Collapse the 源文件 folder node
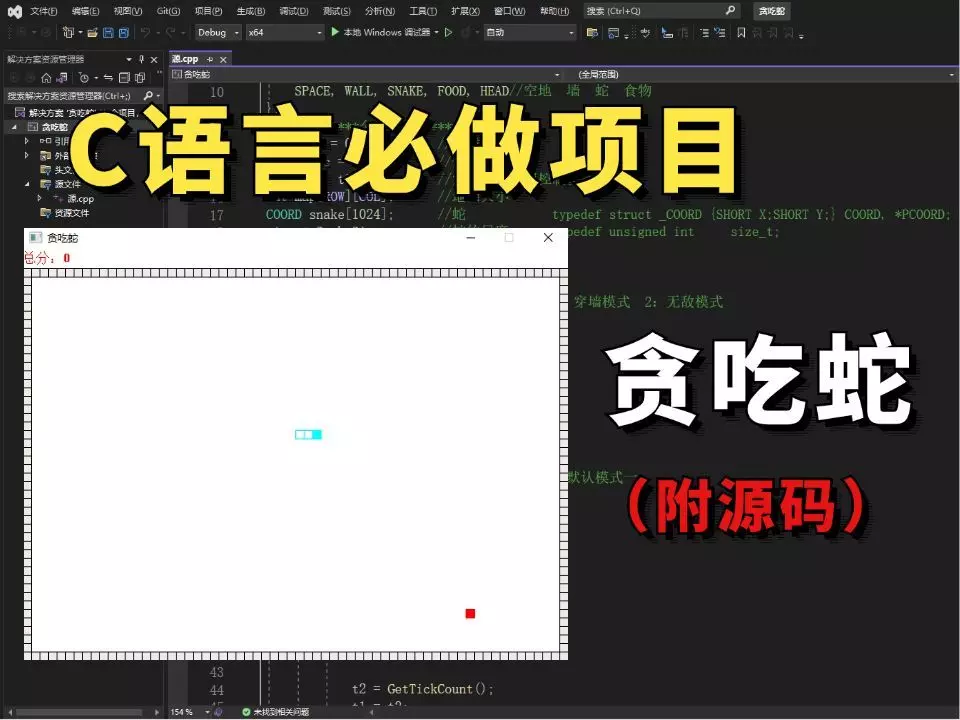Screen dimensions: 960x720 pos(27,184)
